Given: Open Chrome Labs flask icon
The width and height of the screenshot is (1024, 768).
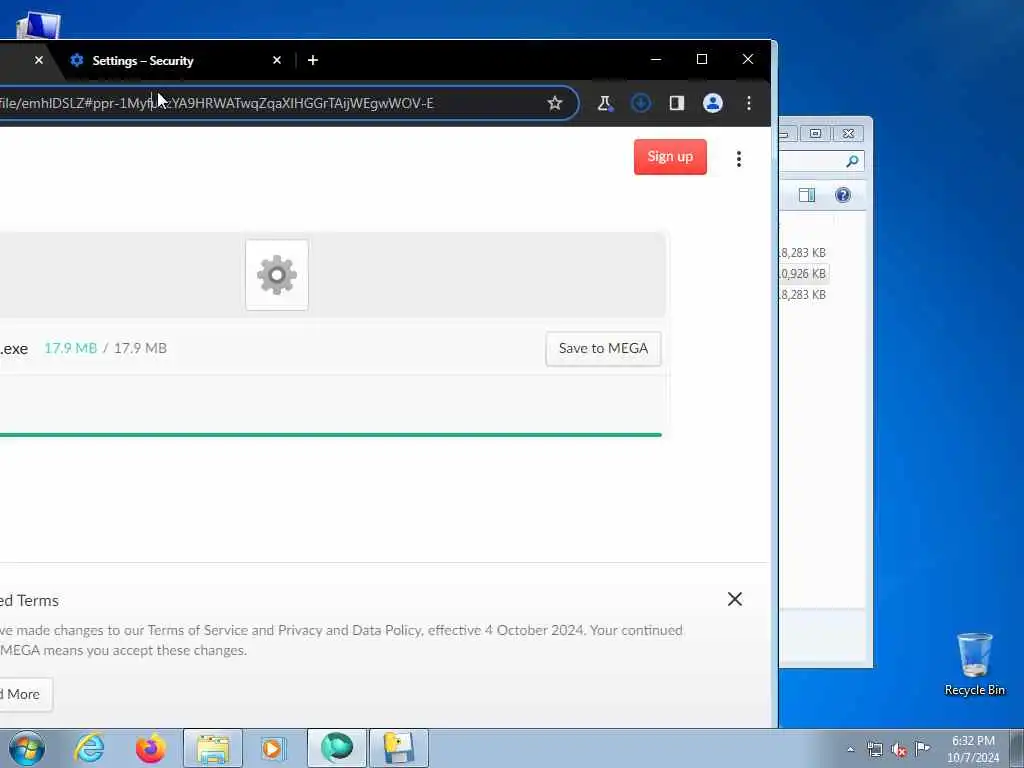Looking at the screenshot, I should pos(605,103).
